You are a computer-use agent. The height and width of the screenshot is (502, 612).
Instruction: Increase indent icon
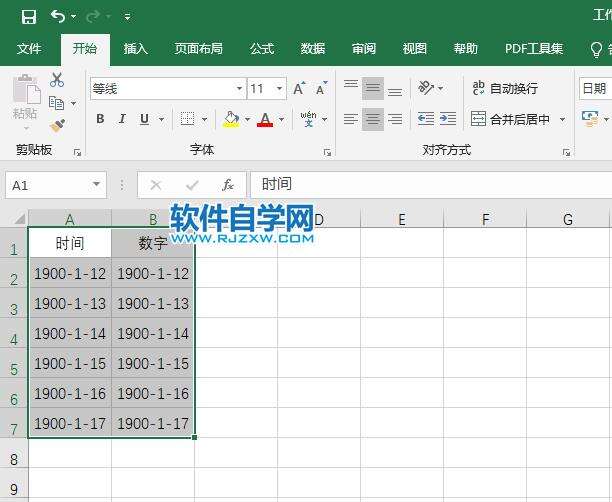pyautogui.click(x=448, y=119)
